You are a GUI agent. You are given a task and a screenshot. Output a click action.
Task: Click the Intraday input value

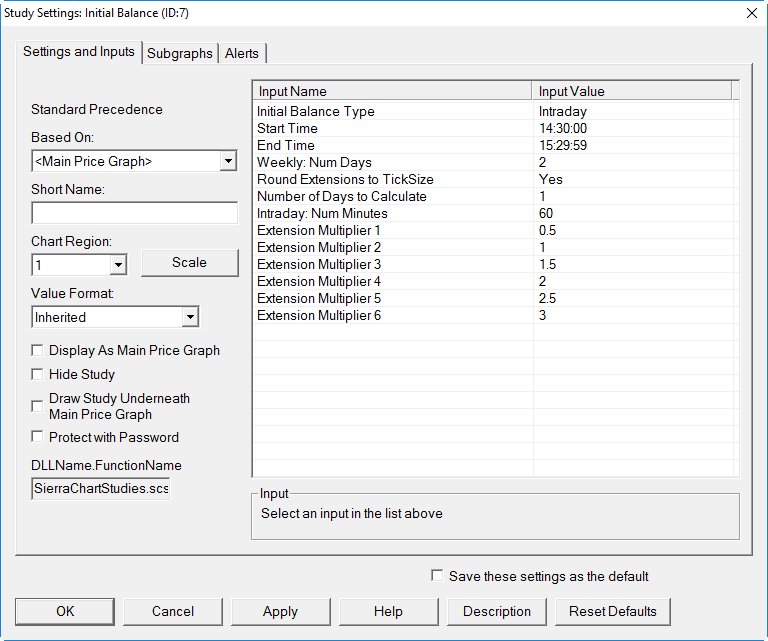coord(563,112)
